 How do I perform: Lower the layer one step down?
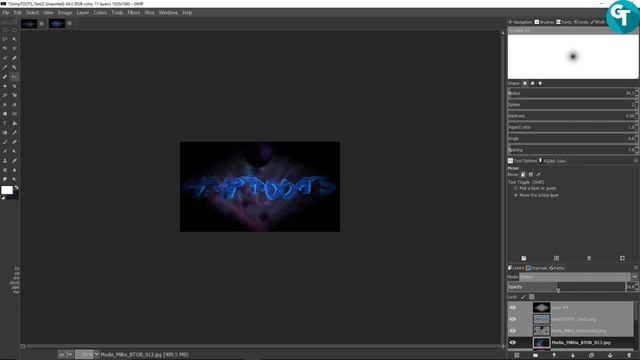pyautogui.click(x=573, y=356)
